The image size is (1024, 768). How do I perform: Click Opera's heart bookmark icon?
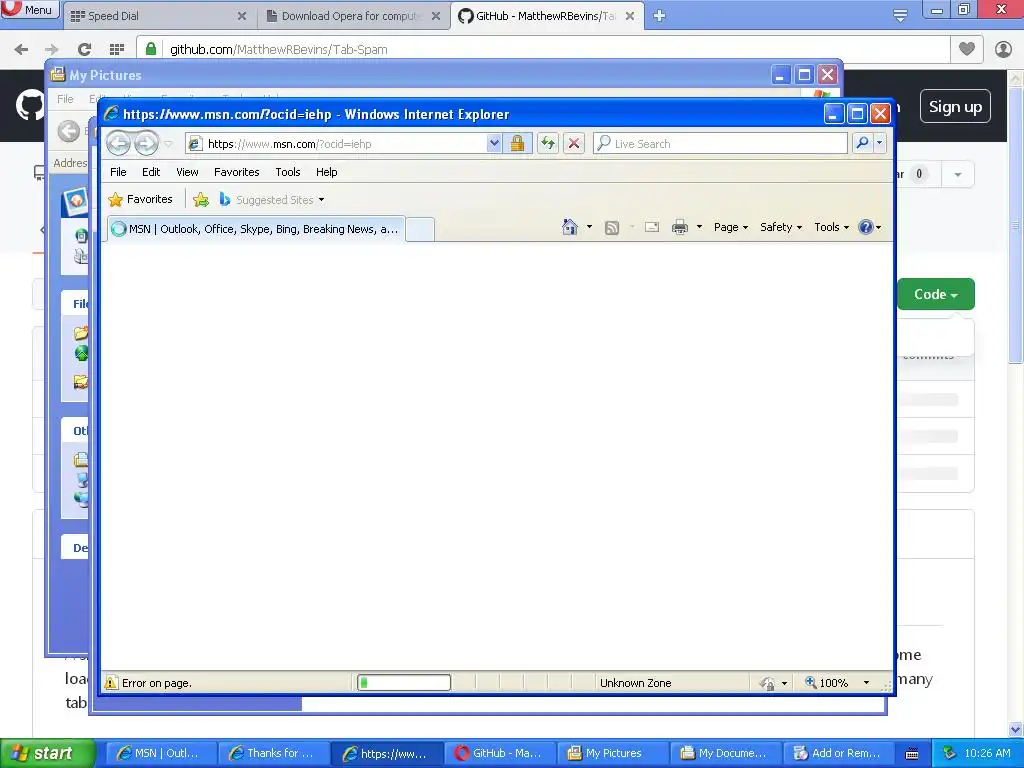coord(967,49)
